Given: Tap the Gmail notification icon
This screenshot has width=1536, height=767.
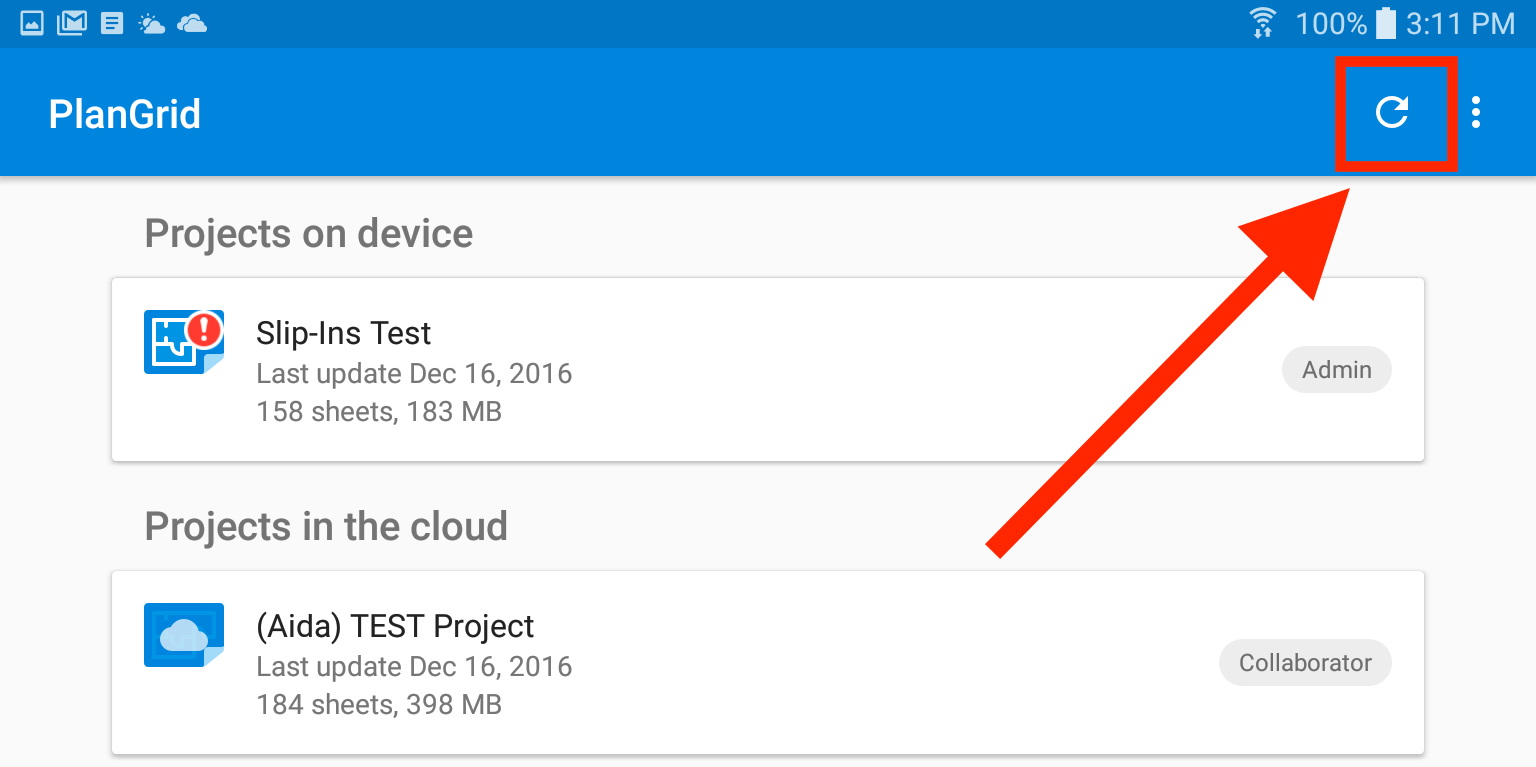Looking at the screenshot, I should [71, 23].
